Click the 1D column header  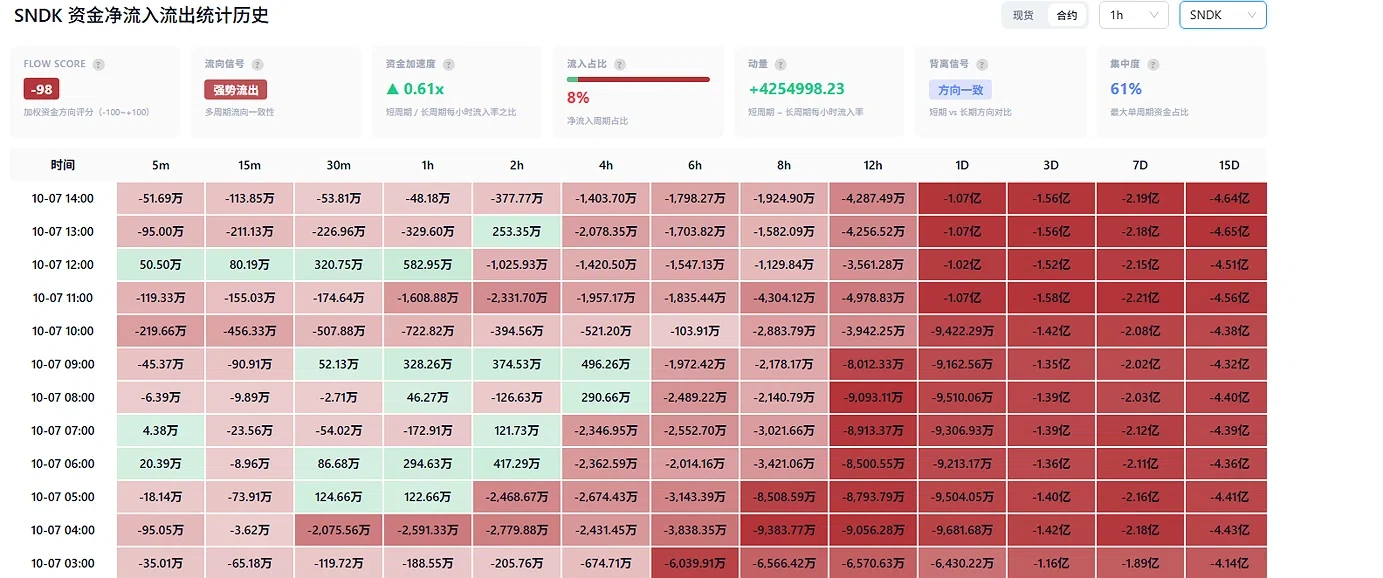[x=962, y=165]
